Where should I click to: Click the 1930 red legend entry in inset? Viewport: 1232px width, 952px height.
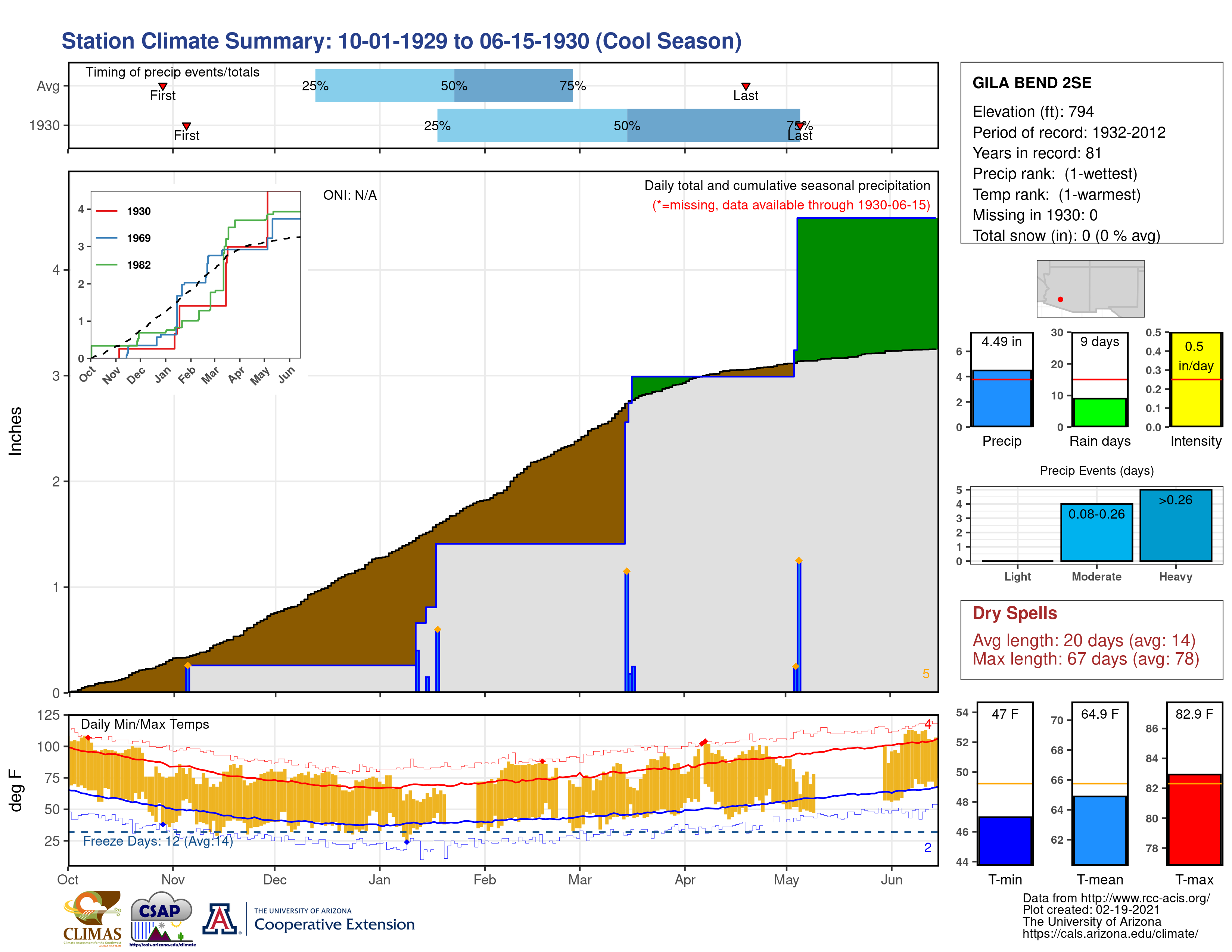(123, 211)
